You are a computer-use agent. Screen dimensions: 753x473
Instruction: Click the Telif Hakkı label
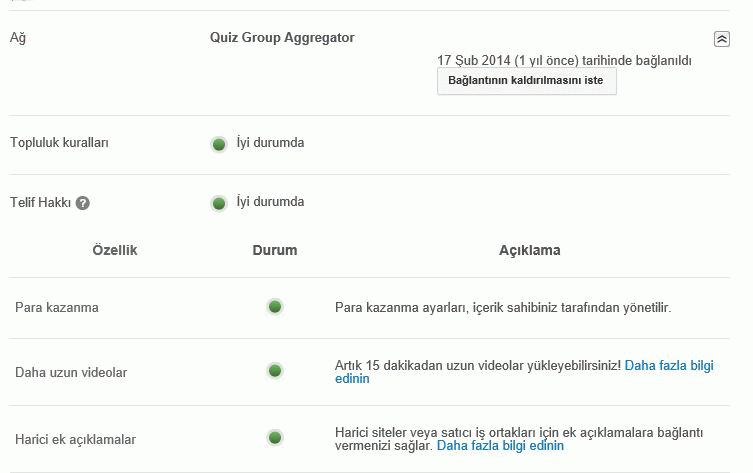coord(40,202)
